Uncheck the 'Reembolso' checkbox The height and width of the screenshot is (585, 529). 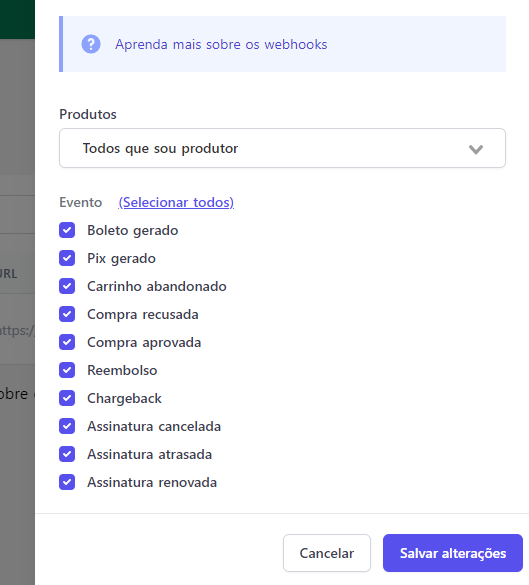[67, 370]
